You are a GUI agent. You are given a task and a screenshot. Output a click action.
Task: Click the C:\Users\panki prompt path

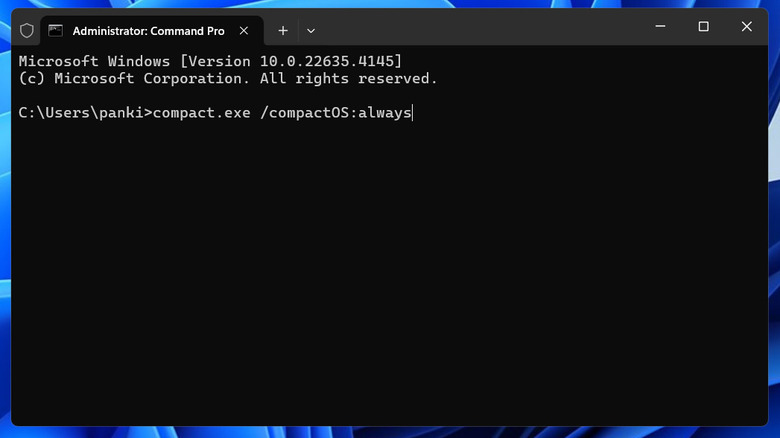tap(85, 113)
